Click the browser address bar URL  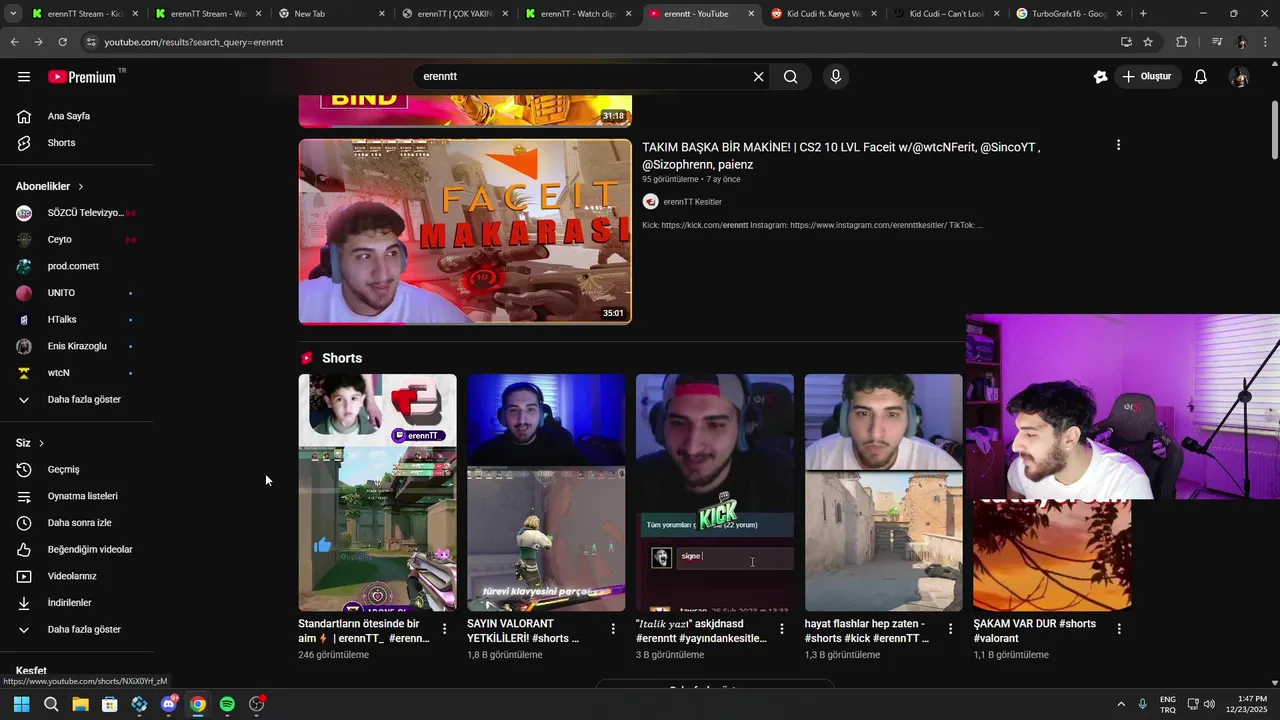[x=194, y=42]
